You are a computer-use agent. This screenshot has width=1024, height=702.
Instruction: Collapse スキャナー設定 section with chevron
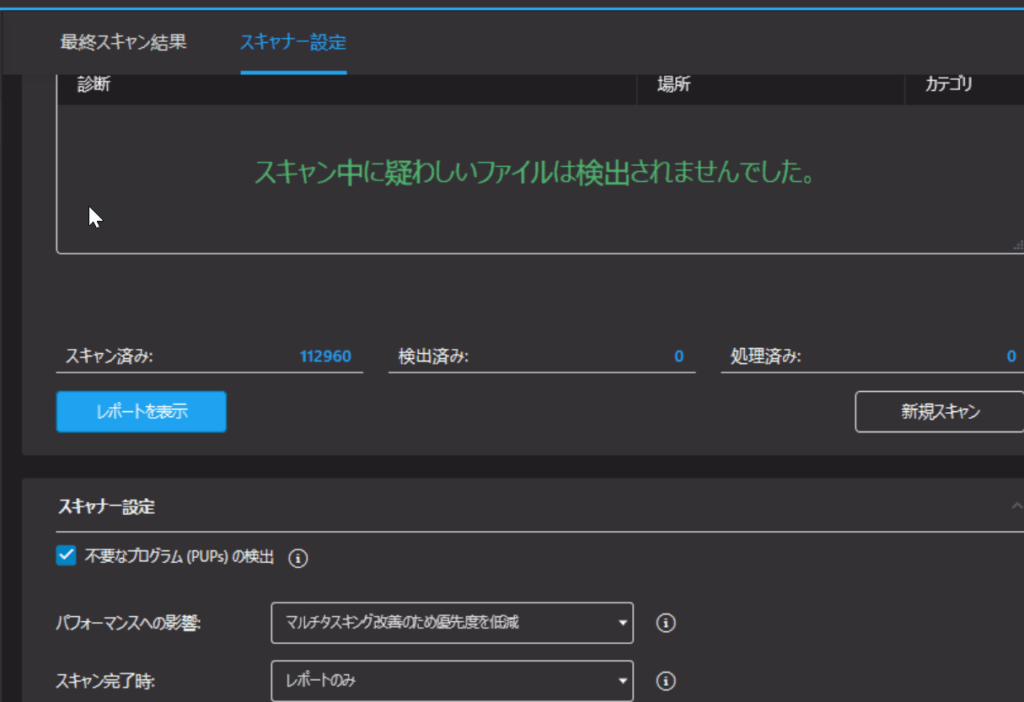[x=1017, y=507]
